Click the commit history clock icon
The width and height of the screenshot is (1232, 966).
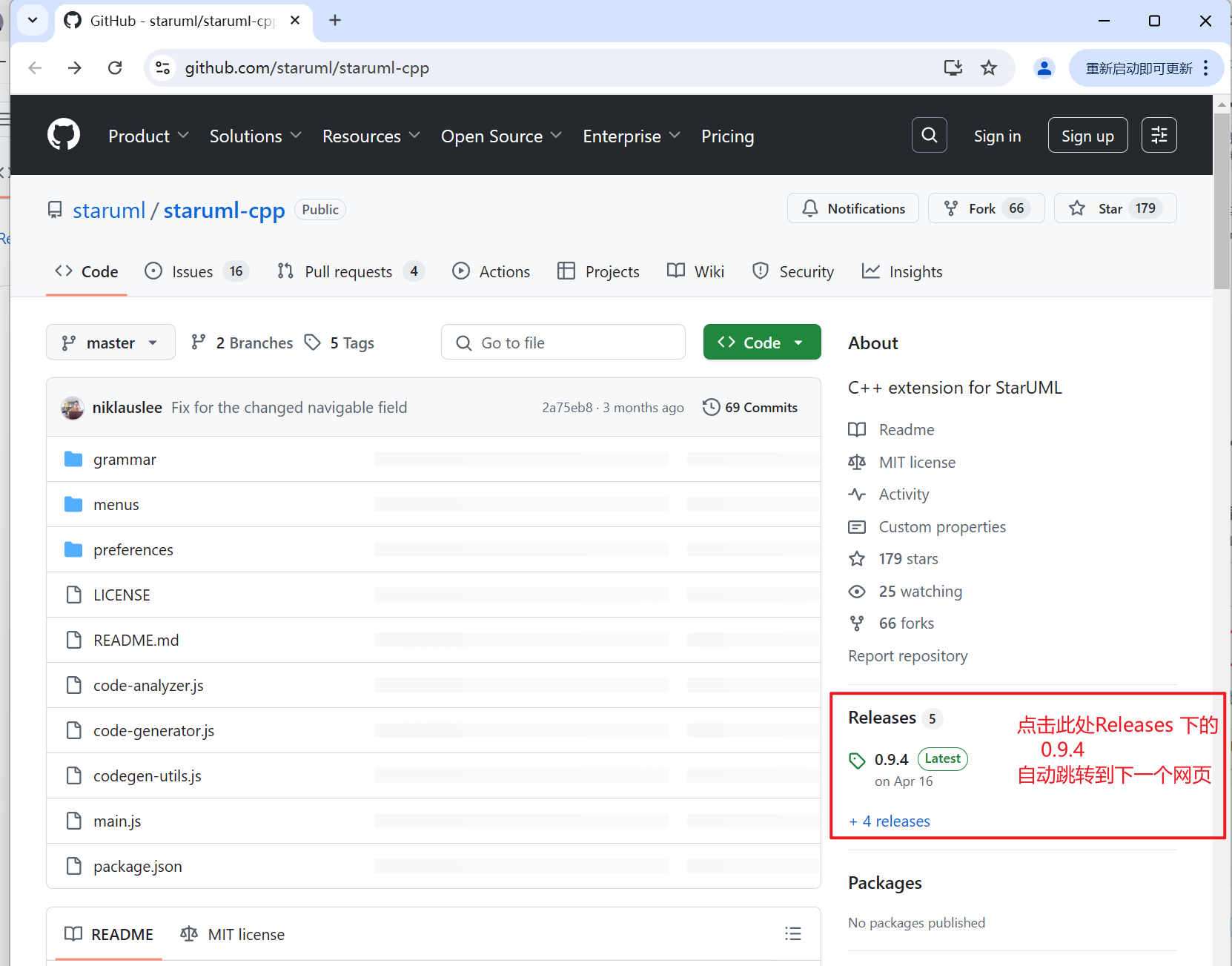click(x=711, y=407)
